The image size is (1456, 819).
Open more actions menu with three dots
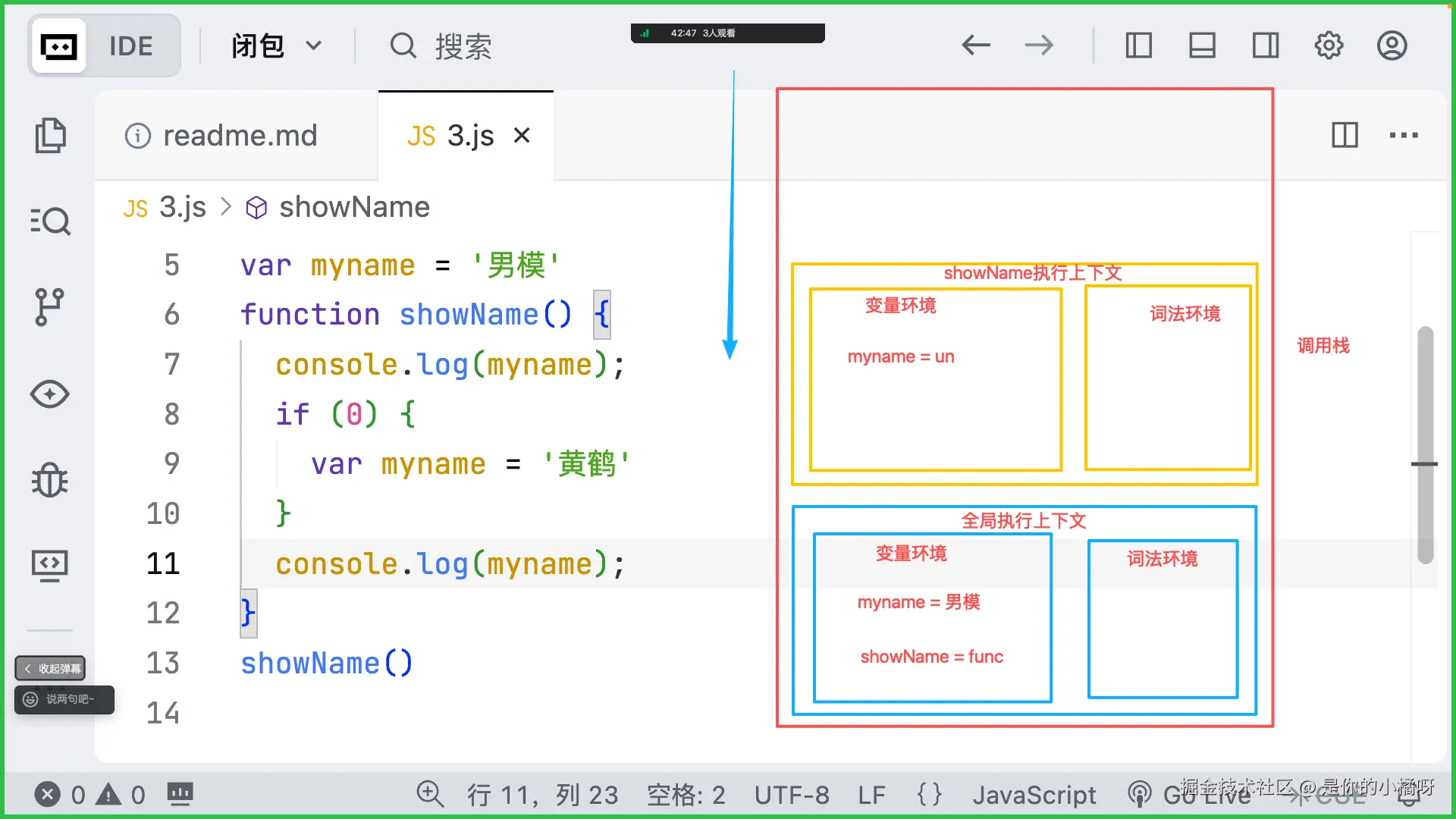click(1404, 136)
